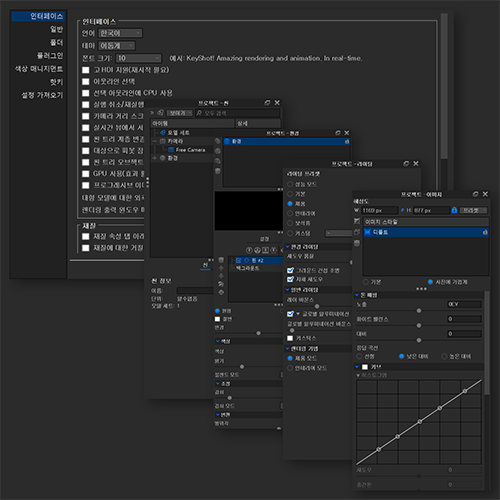Click the first circular pin icon under 설정

click(249, 250)
